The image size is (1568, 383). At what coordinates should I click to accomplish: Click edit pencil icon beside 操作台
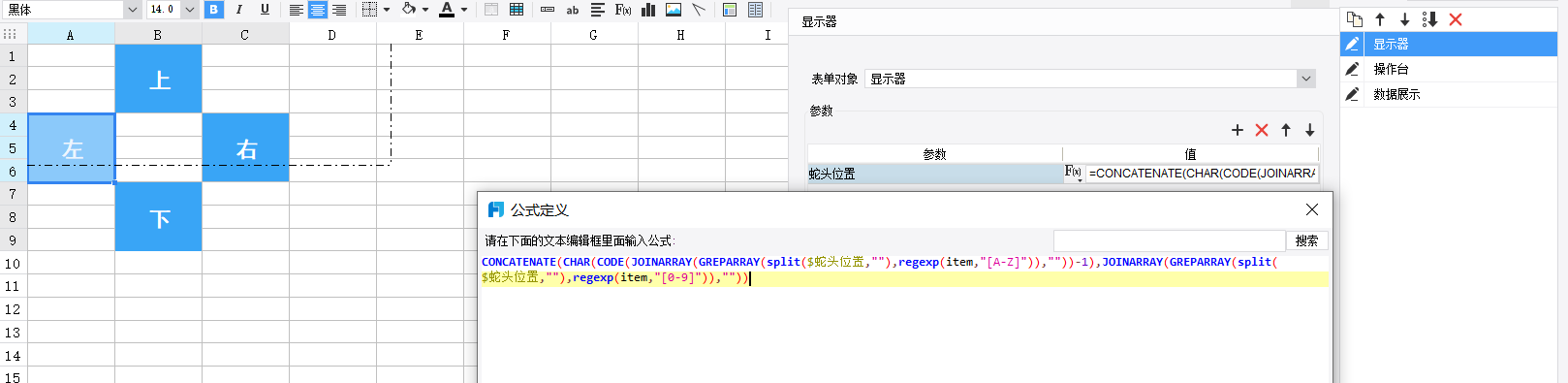pos(1352,69)
